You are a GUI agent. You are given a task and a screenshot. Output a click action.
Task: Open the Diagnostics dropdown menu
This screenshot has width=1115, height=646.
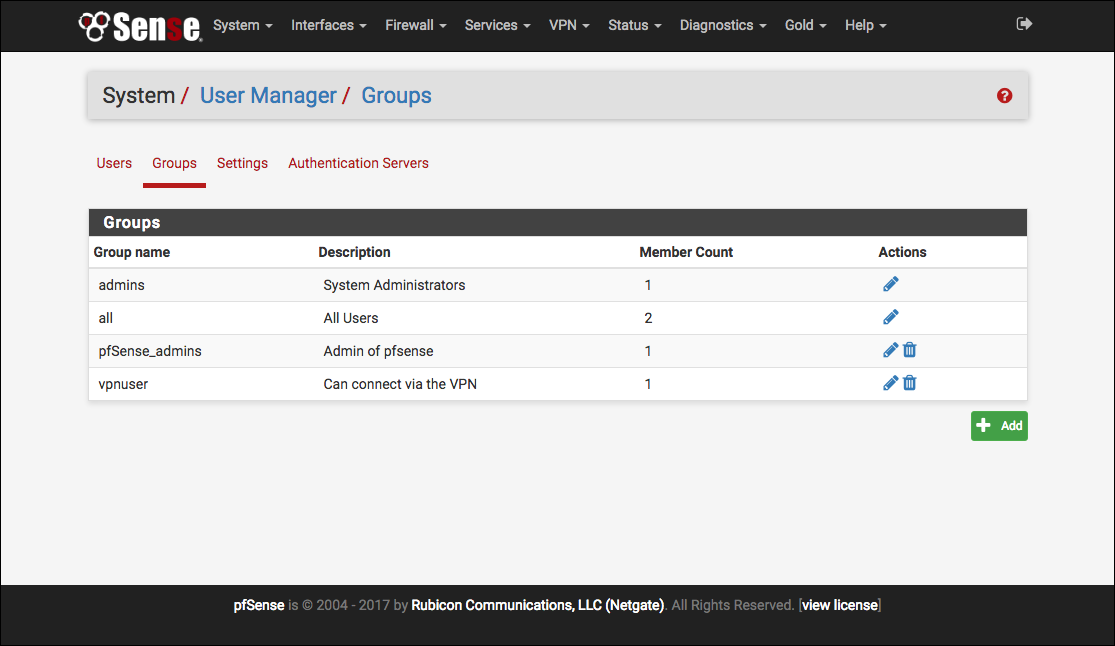(x=723, y=25)
